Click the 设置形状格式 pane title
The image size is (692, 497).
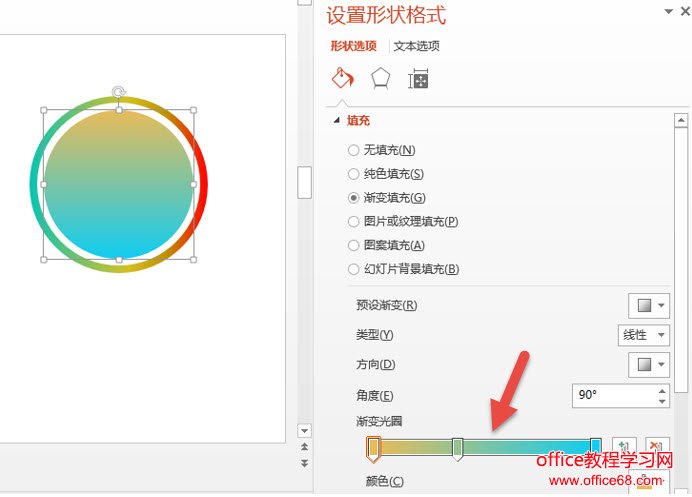click(386, 15)
